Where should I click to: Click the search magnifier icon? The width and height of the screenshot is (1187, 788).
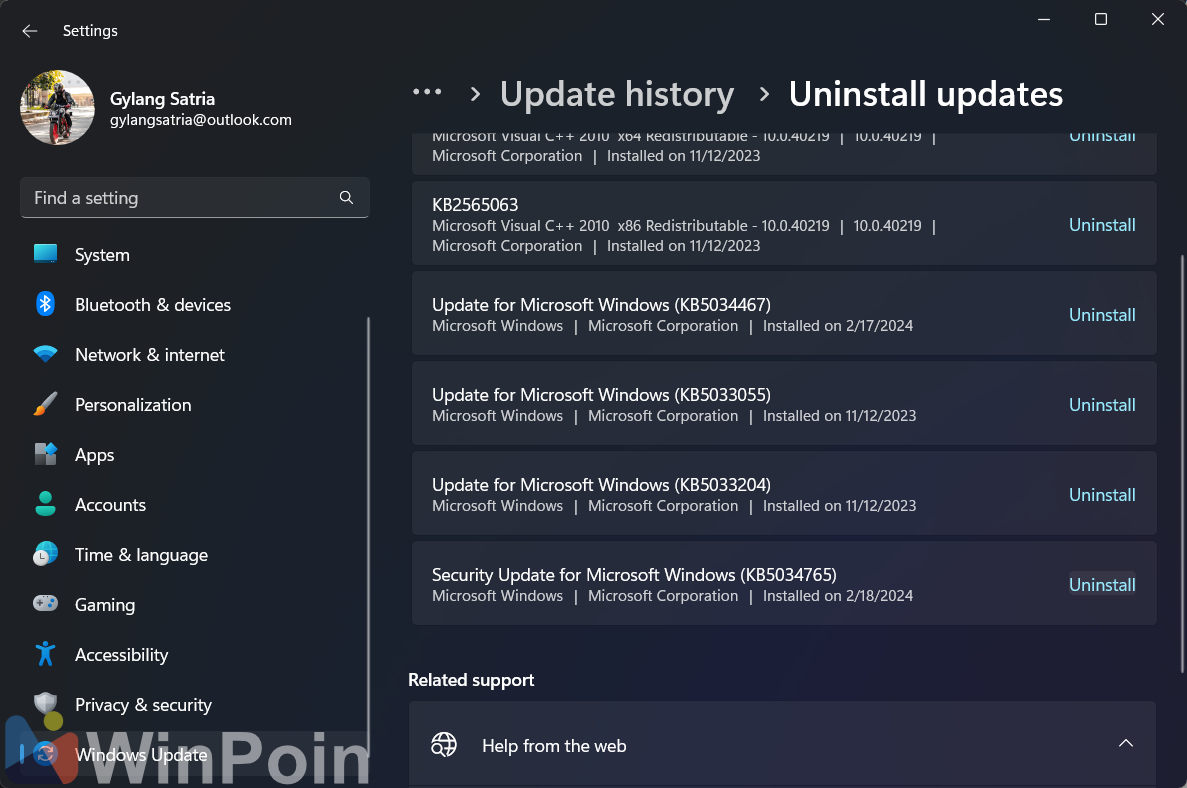346,198
